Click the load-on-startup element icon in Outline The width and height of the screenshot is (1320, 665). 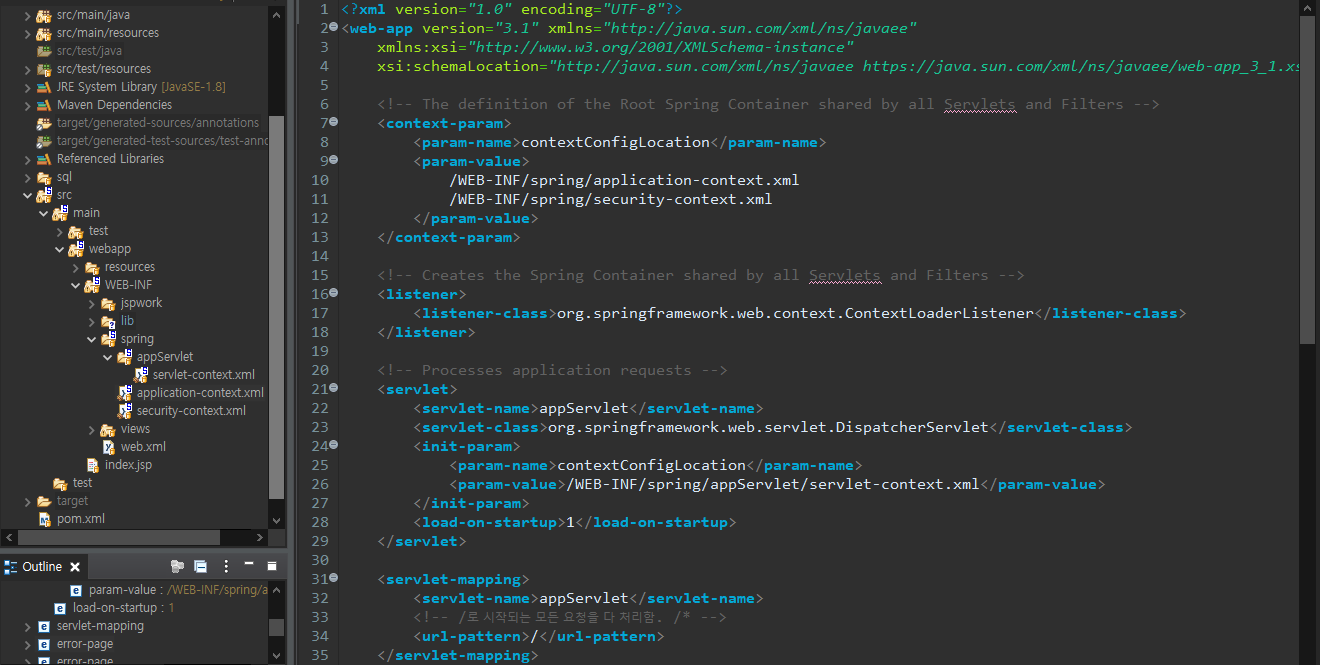click(60, 608)
